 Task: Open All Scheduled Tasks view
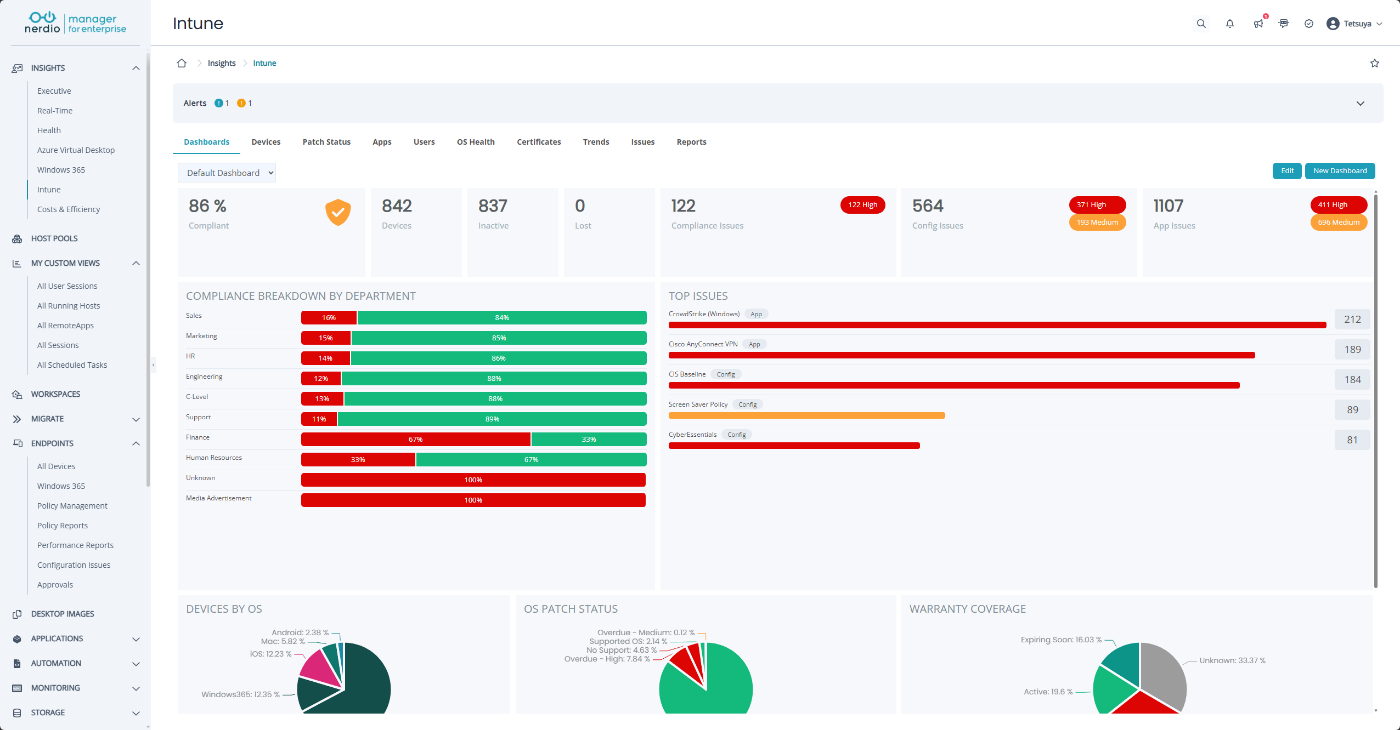pyautogui.click(x=72, y=365)
